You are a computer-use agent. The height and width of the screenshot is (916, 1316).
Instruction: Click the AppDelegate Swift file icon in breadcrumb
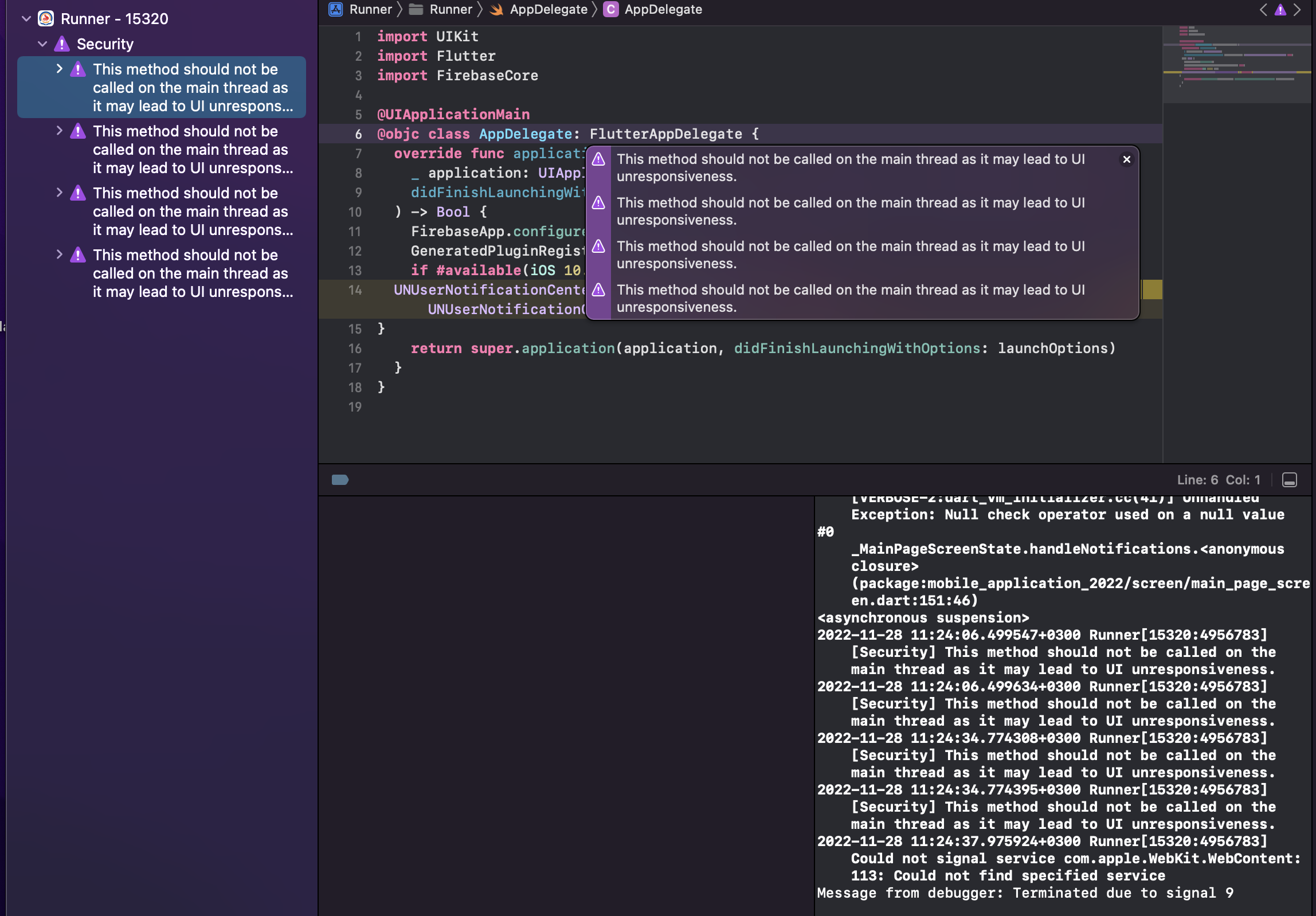[x=496, y=9]
